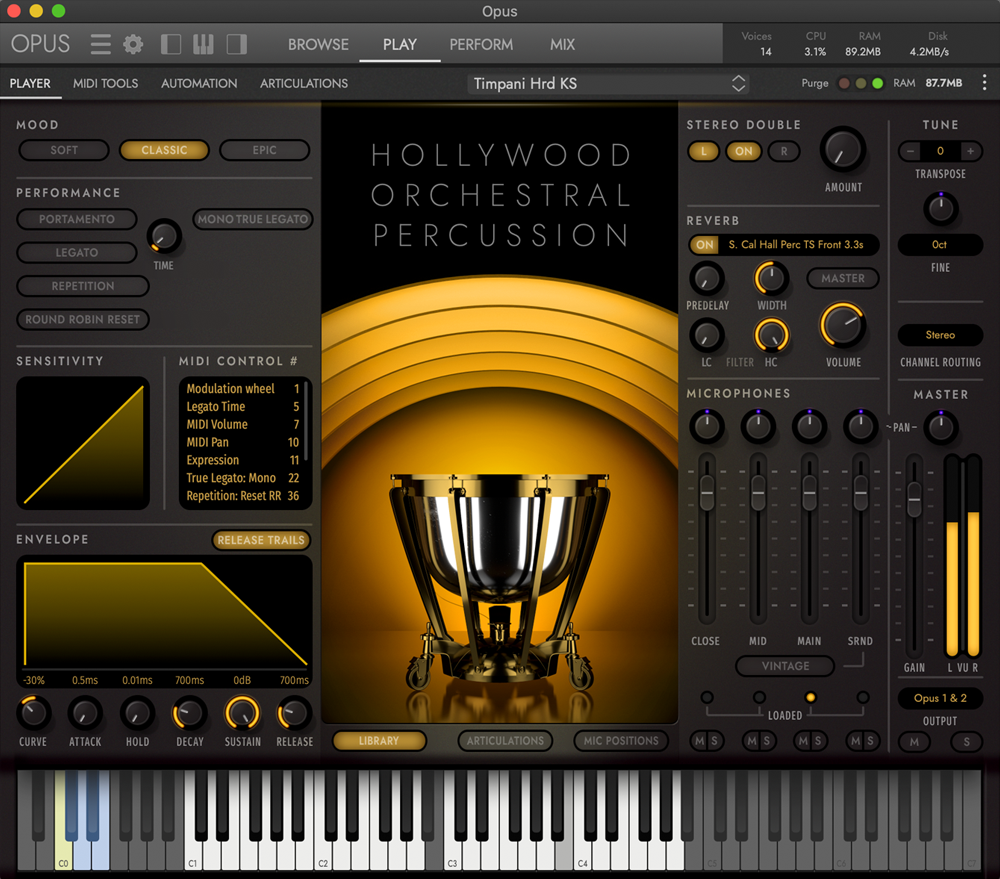Switch to the MIX tab

562,44
